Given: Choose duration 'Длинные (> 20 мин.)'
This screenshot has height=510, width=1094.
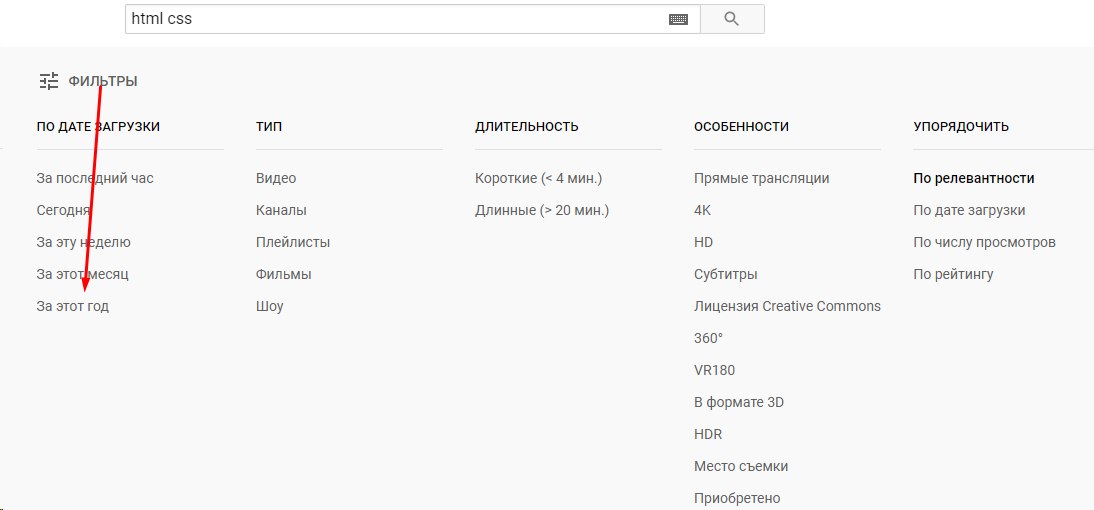Looking at the screenshot, I should [542, 211].
